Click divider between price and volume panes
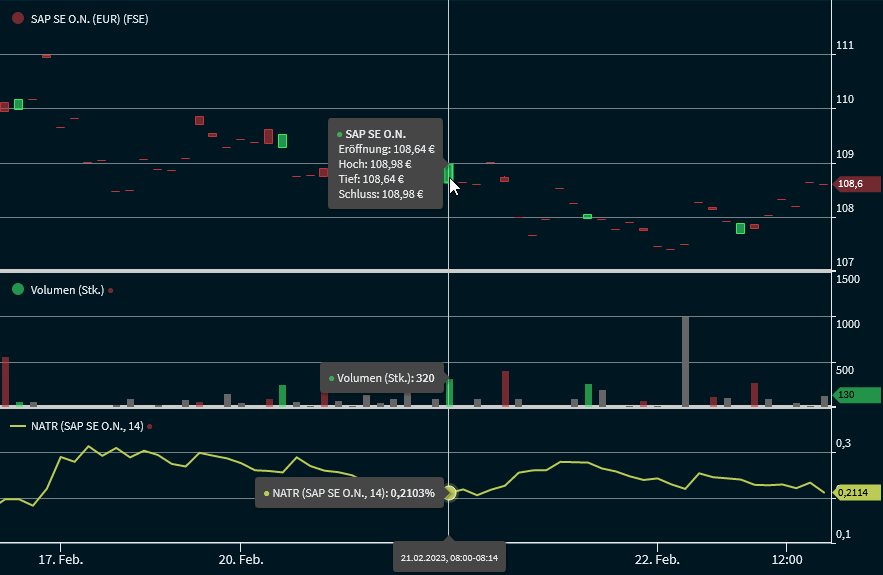 (x=415, y=271)
